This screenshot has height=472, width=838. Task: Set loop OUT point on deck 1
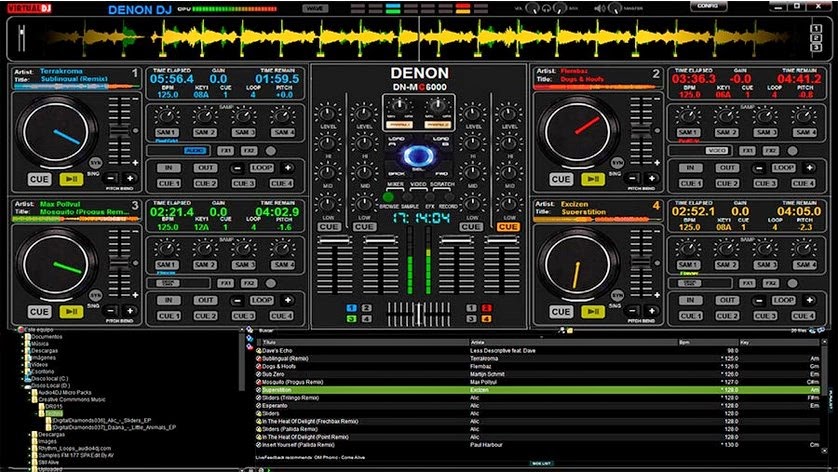pos(206,168)
